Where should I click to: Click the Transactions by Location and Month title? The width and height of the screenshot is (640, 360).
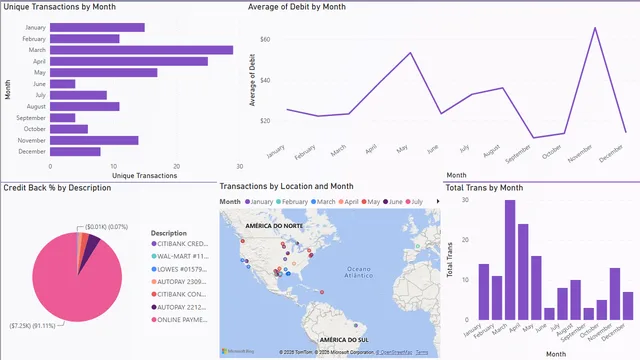[287, 186]
